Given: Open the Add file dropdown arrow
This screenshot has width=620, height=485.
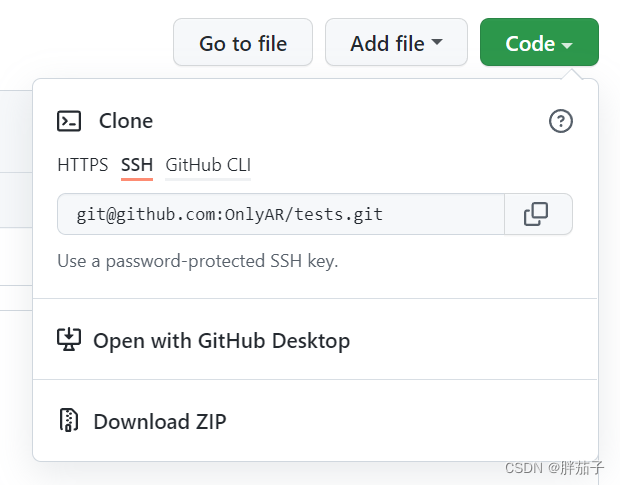Looking at the screenshot, I should 437,42.
